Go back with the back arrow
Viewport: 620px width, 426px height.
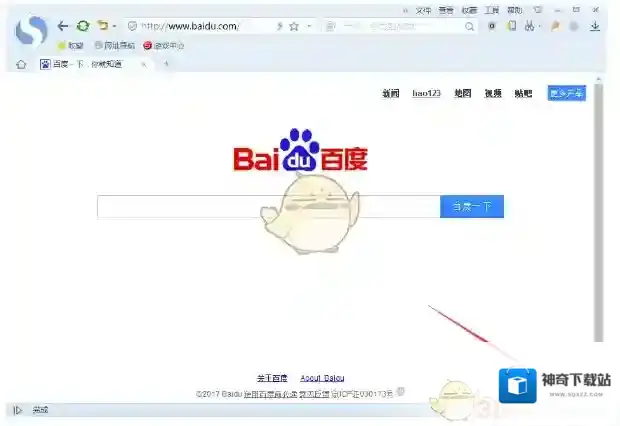[63, 26]
